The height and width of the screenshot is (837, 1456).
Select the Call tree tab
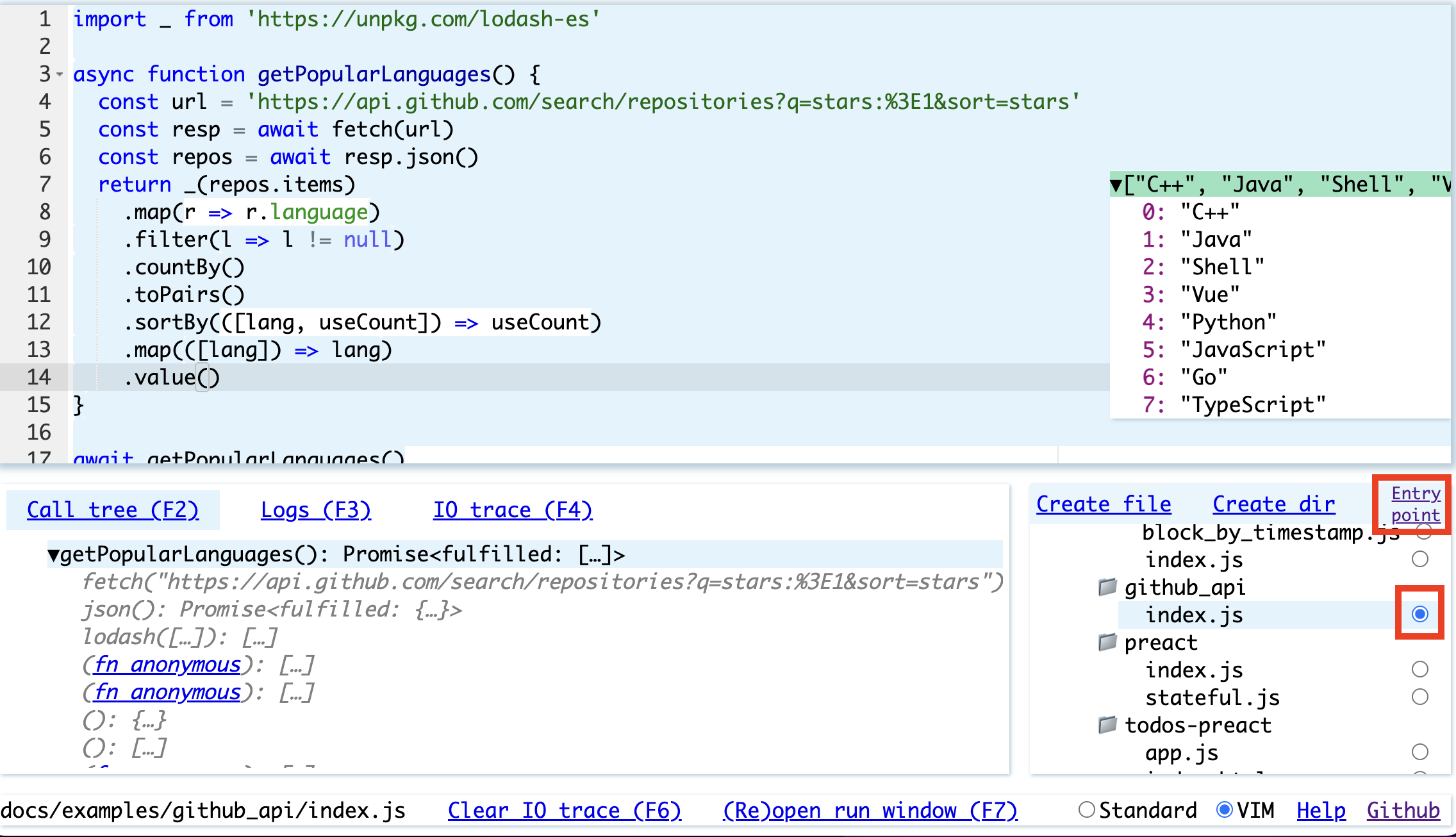pos(113,510)
